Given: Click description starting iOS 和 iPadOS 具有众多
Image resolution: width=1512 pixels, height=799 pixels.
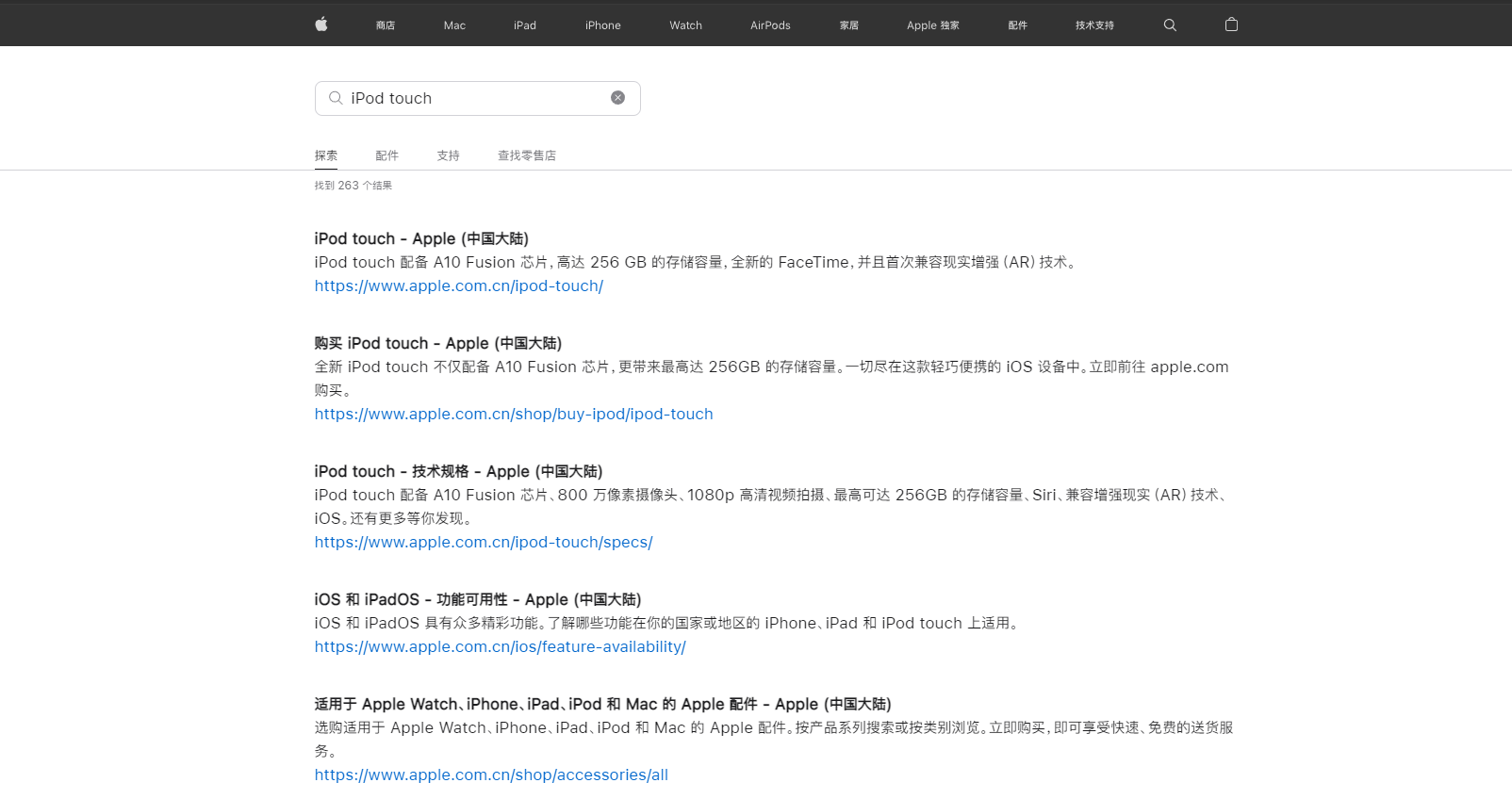Looking at the screenshot, I should pos(669,623).
